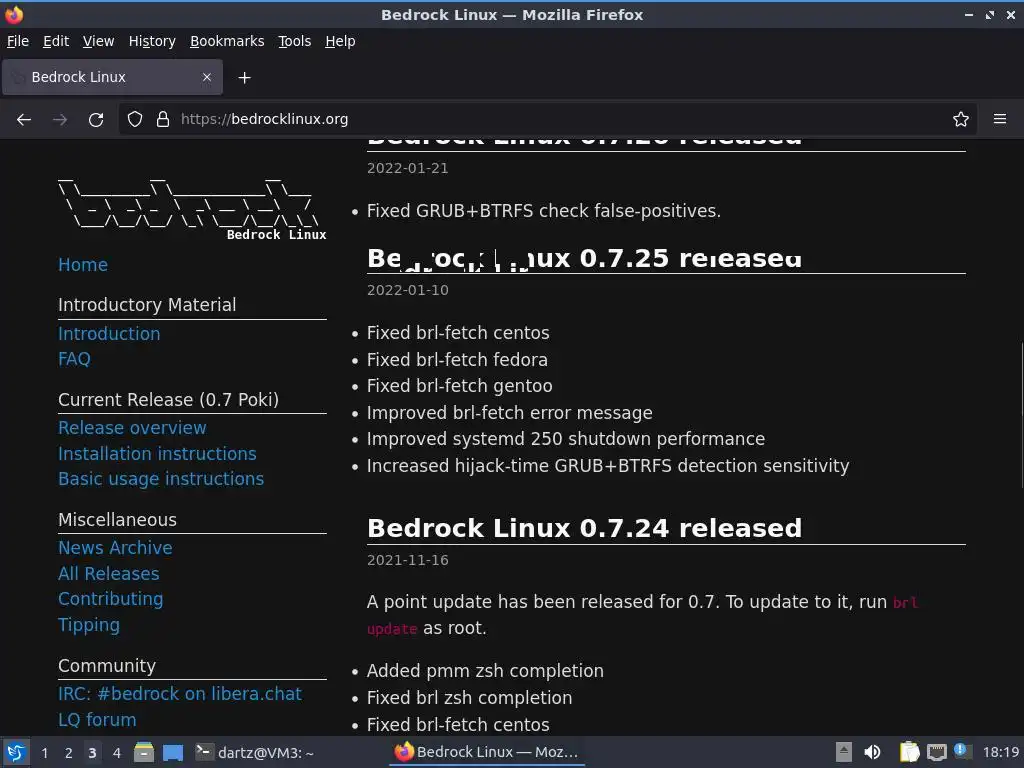
Task: Click the 'Bedrock Linux 0.7.24 released' heading
Action: pyautogui.click(x=584, y=528)
